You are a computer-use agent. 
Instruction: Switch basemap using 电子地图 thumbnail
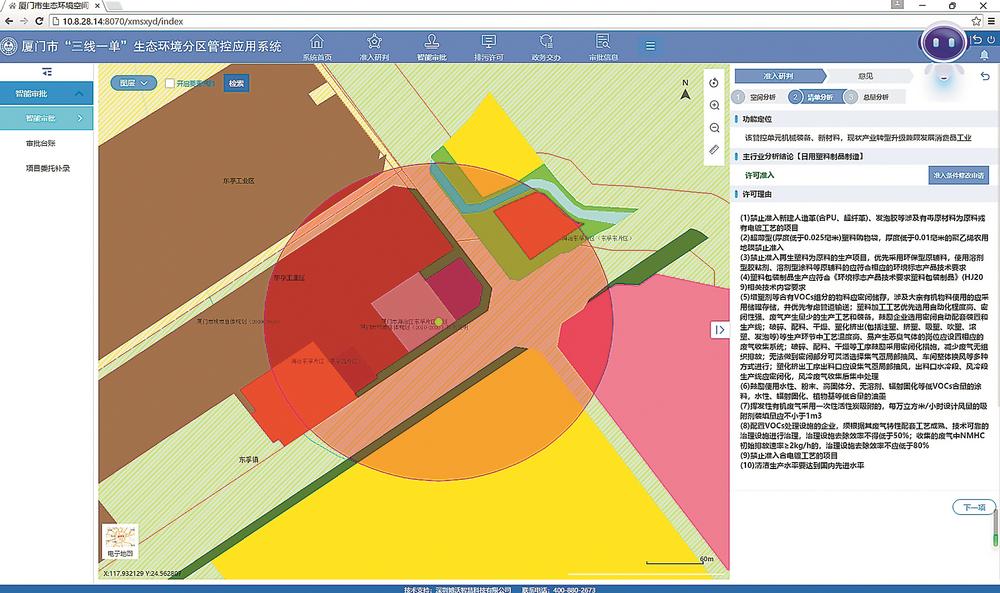point(119,542)
